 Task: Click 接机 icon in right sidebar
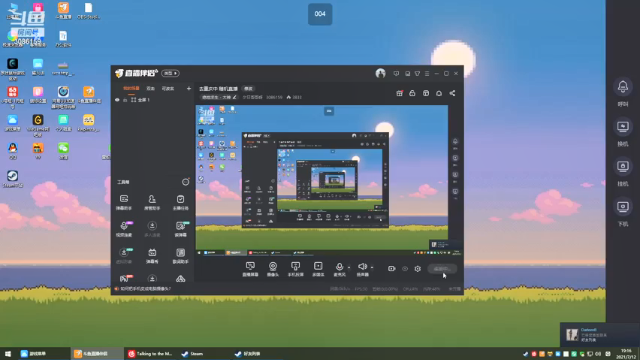coord(623,127)
